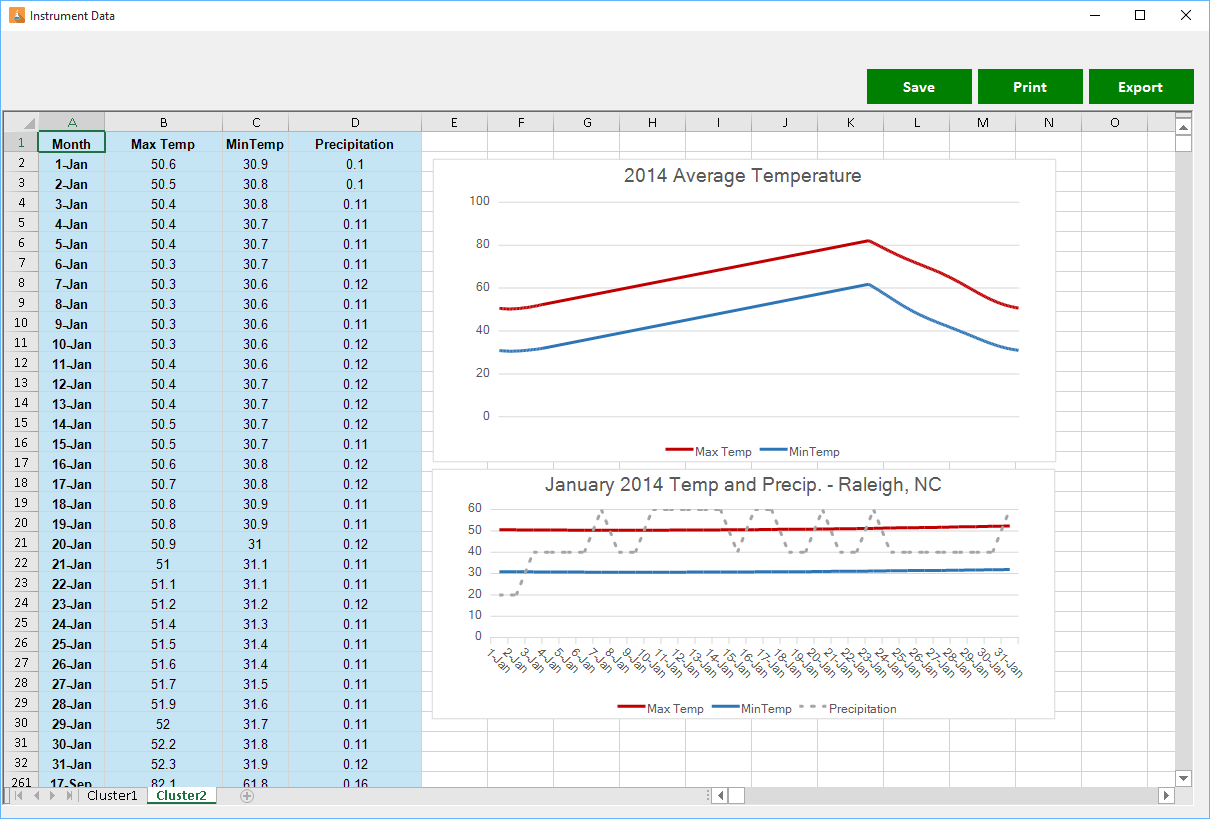Go to first sheet using navigation arrow

17,796
